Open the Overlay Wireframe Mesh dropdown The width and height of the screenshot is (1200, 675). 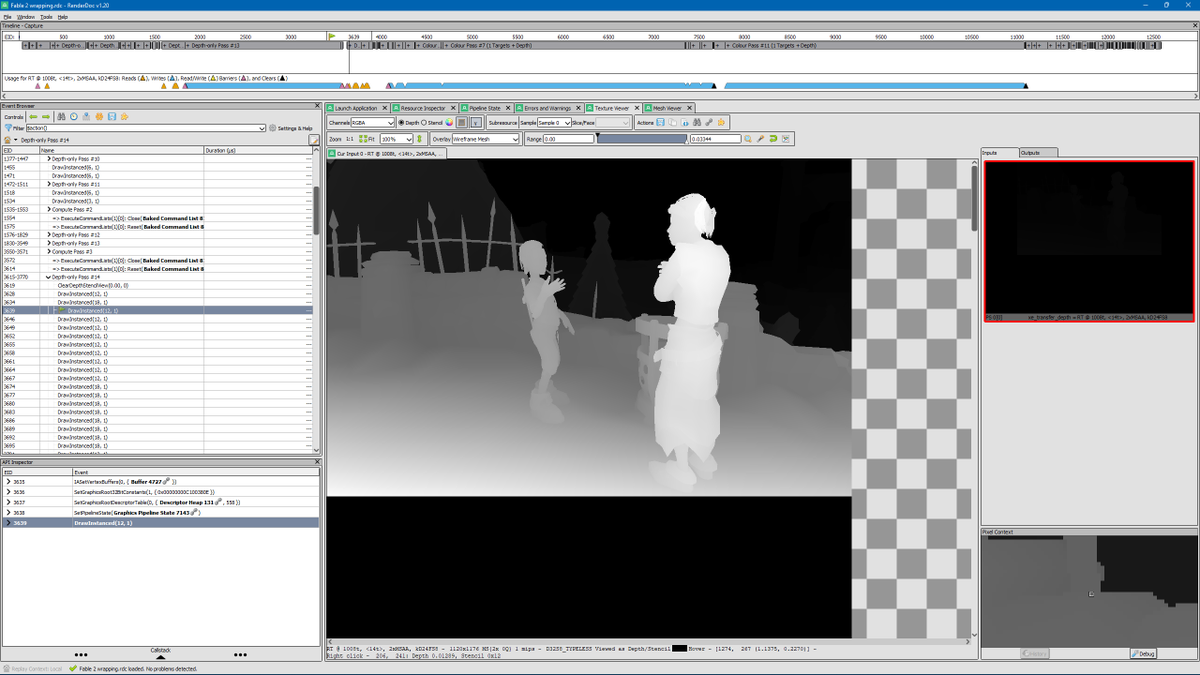486,139
